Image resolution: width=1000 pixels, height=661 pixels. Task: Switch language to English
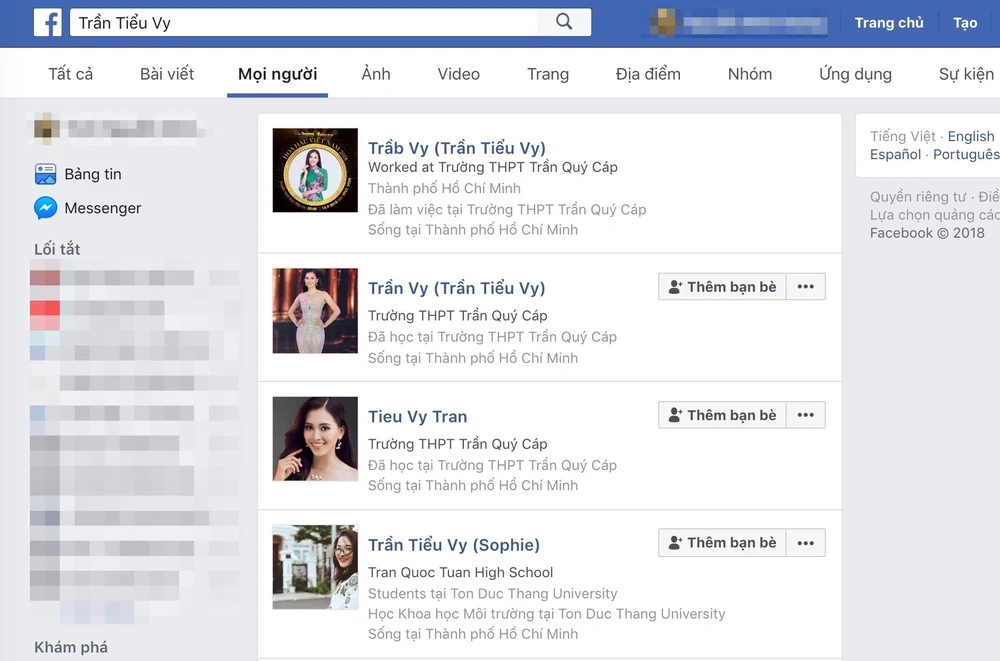tap(970, 136)
